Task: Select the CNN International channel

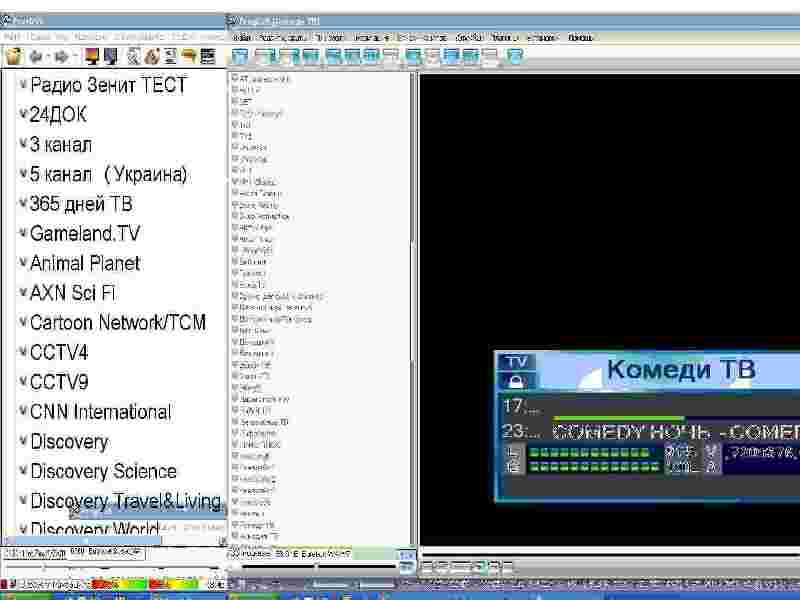Action: [100, 412]
